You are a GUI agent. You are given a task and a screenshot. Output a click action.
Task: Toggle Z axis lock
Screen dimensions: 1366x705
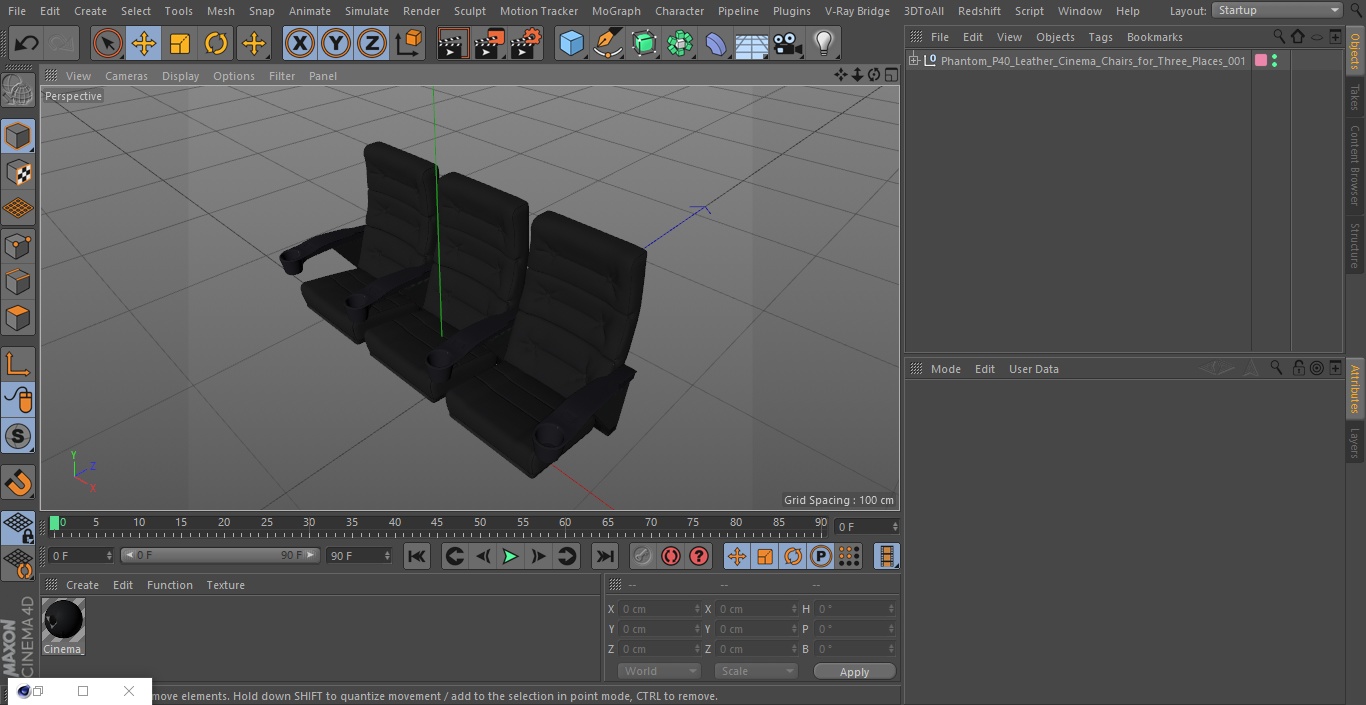371,43
